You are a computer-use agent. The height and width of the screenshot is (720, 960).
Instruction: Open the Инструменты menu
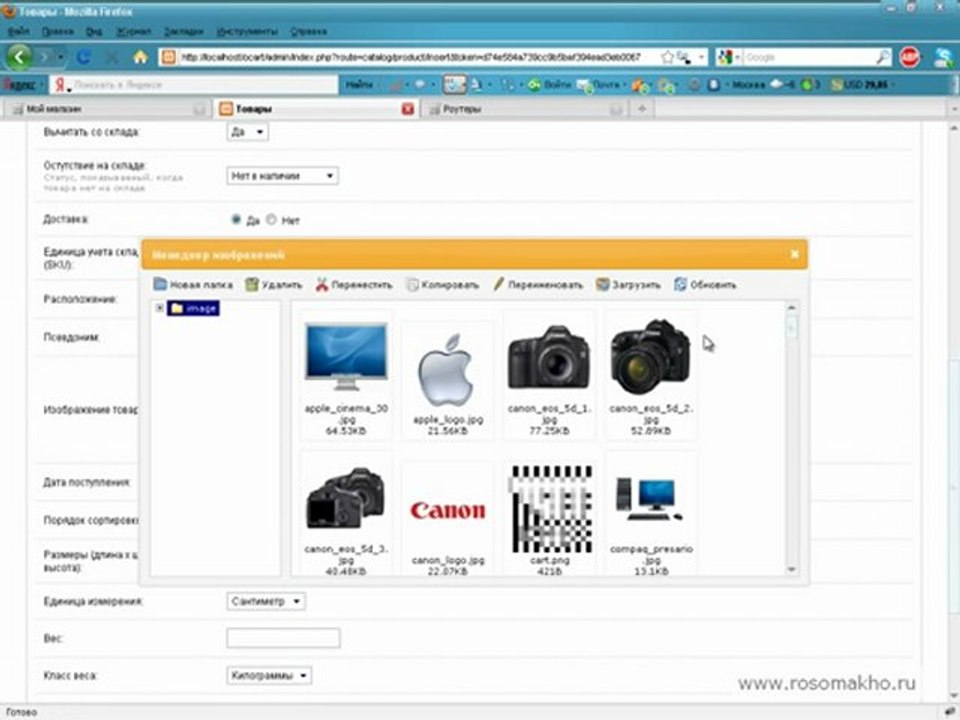pos(247,31)
